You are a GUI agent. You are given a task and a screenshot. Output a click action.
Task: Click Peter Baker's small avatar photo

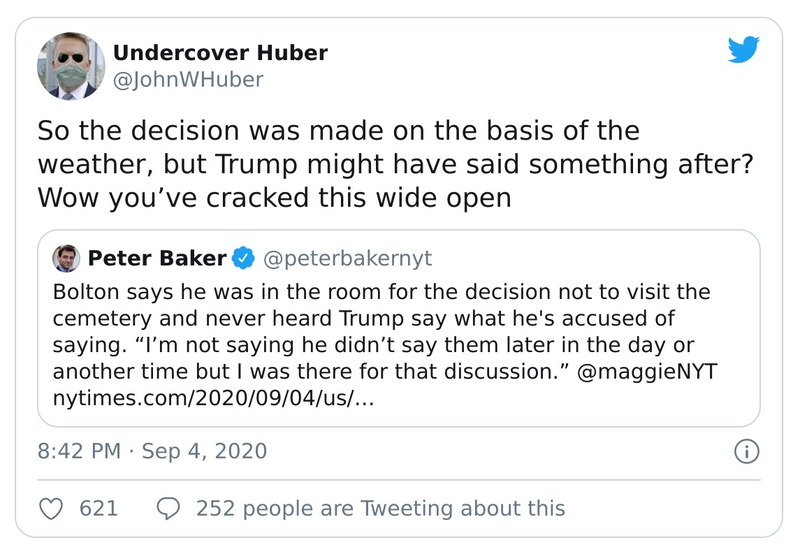[65, 258]
